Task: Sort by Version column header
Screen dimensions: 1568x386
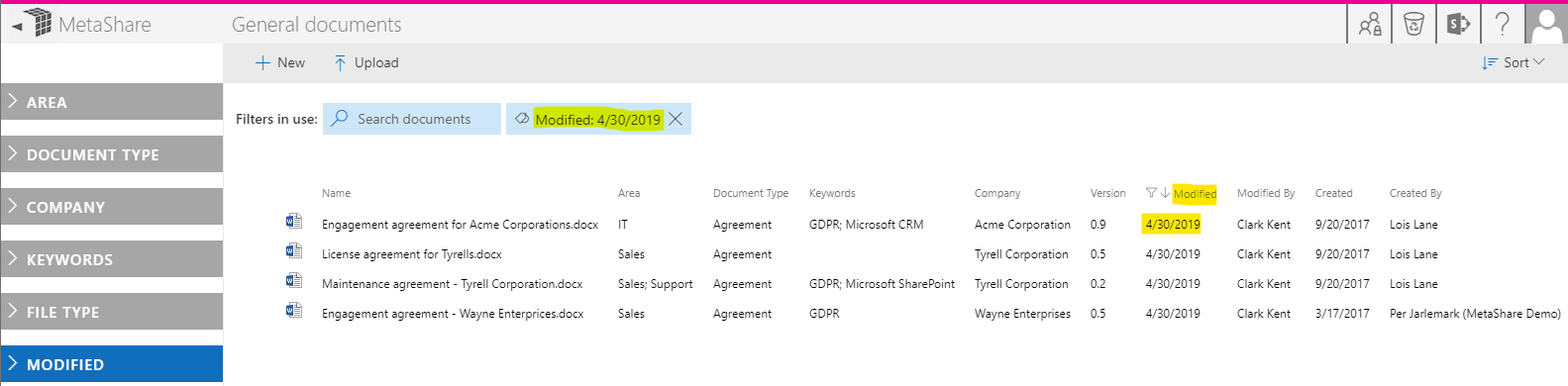Action: coord(1107,193)
